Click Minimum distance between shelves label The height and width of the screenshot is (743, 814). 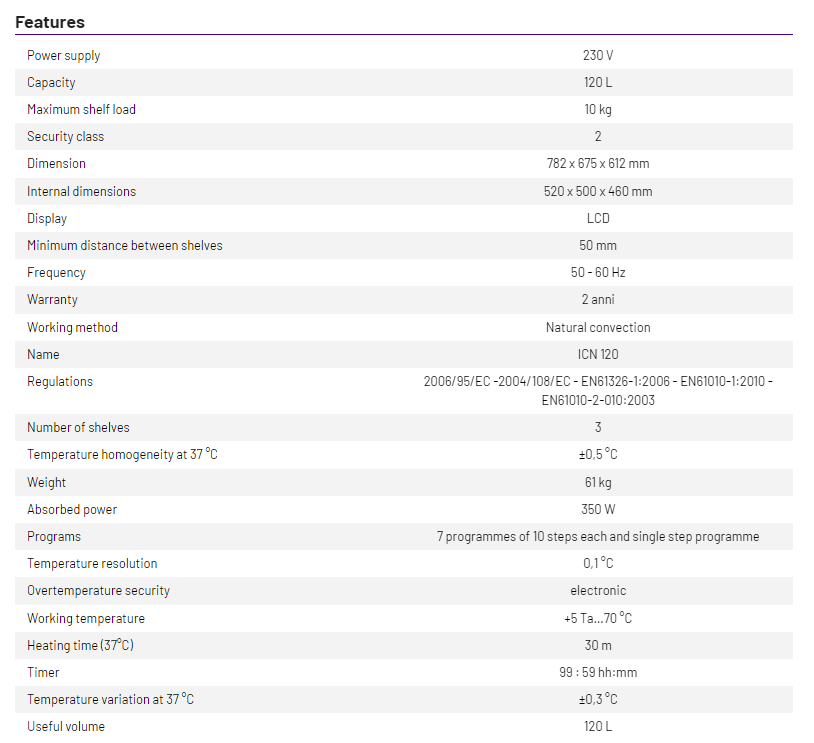(125, 246)
